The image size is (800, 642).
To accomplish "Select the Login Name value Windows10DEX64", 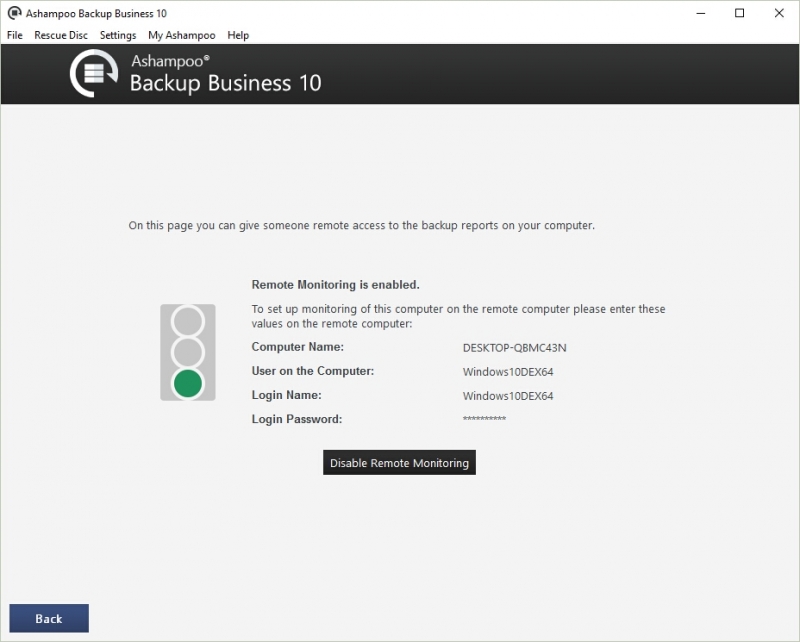I will pos(508,396).
